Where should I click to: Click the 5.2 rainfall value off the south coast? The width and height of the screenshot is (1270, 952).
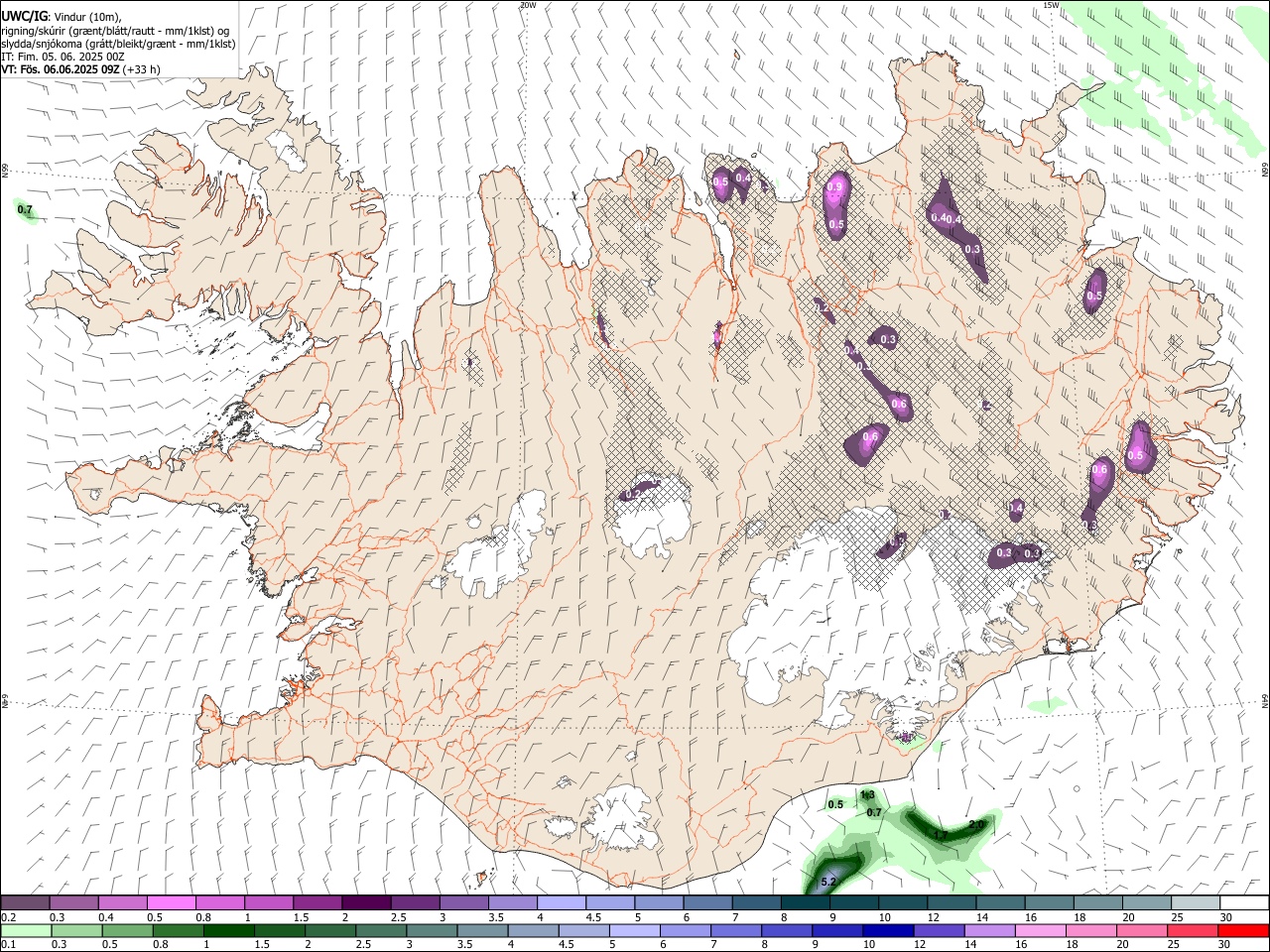click(x=829, y=882)
